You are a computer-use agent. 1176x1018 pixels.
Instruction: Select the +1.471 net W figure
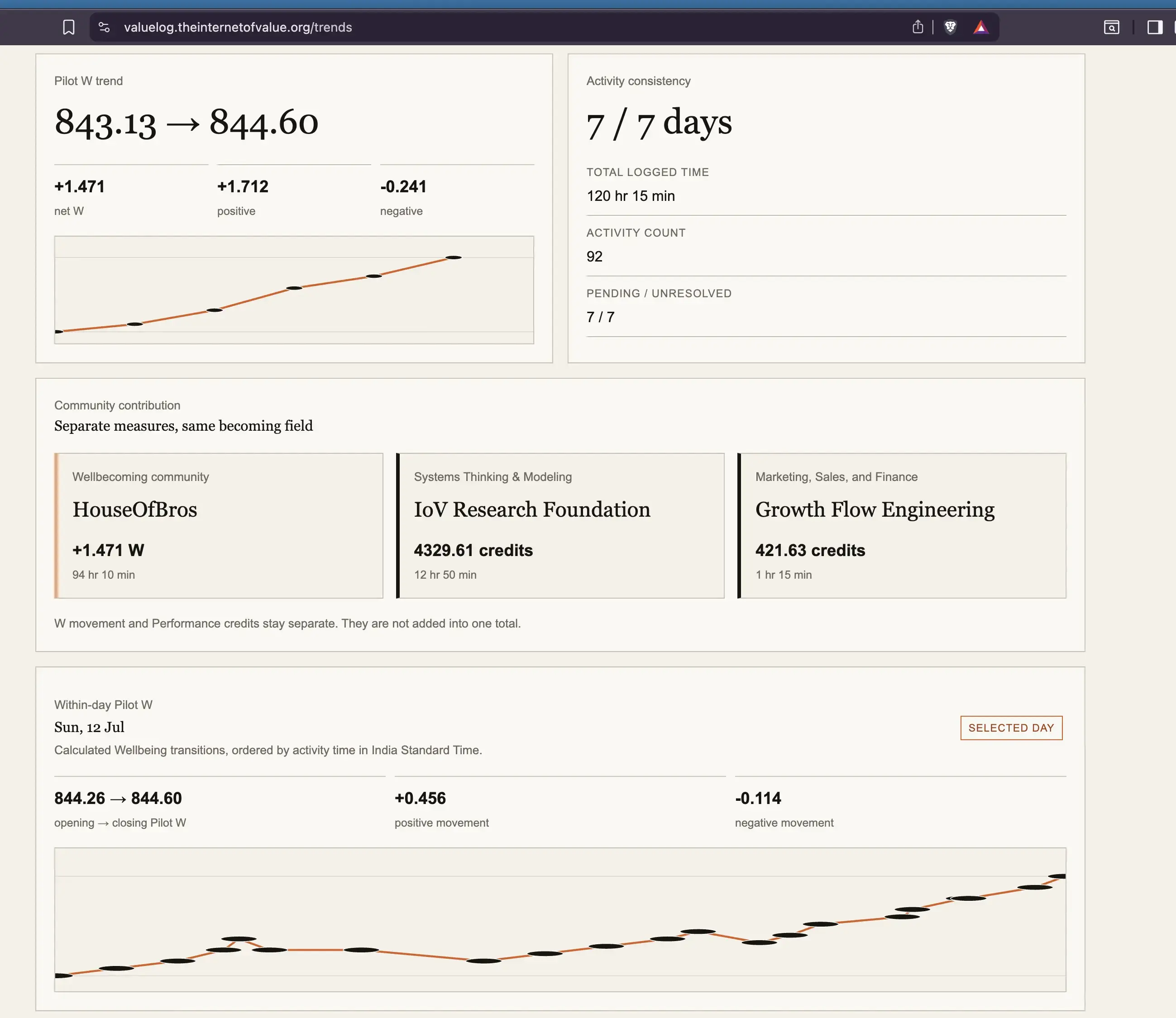point(80,186)
